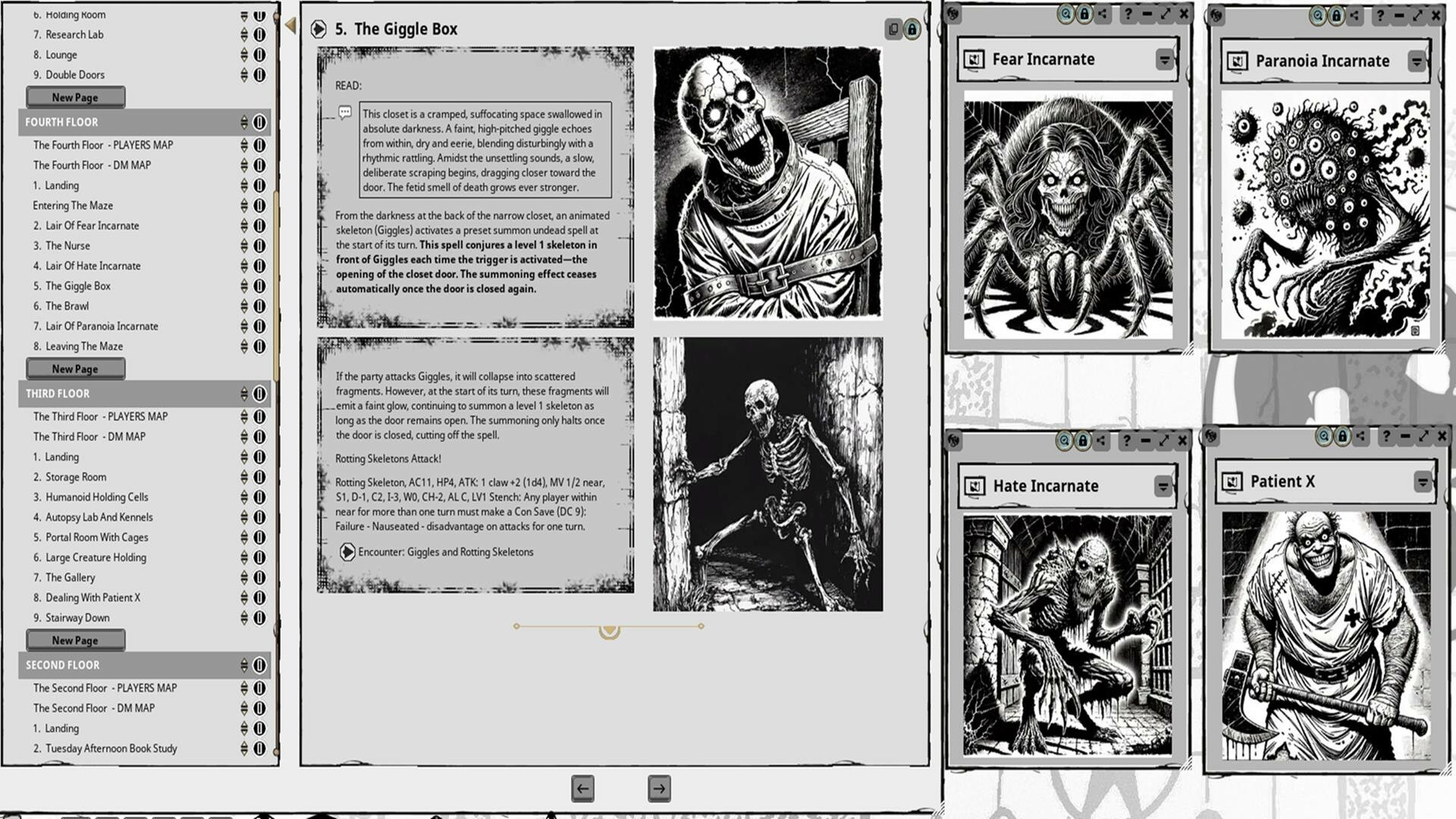Click the encounter icon next to Giggles encounter link
Screen dimensions: 1456x819
[348, 552]
